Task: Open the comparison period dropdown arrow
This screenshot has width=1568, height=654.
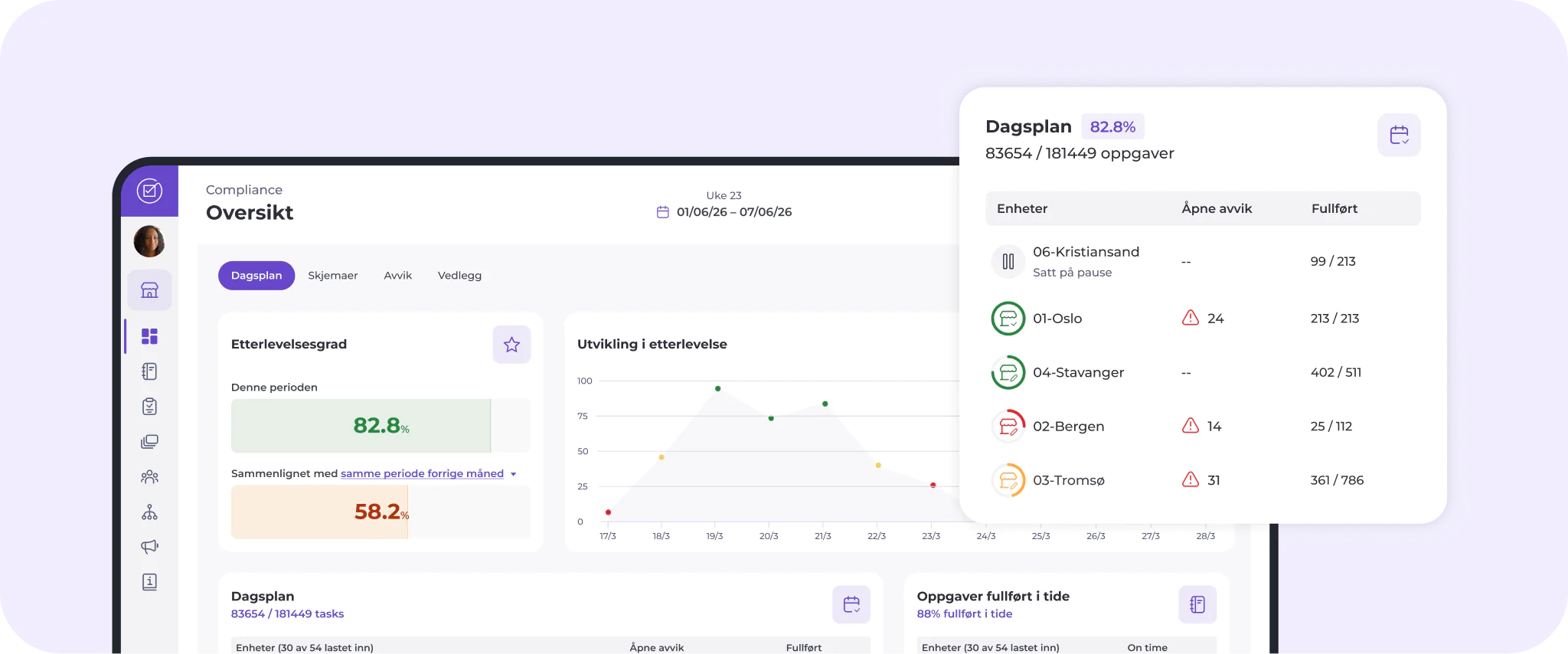Action: 514,474
